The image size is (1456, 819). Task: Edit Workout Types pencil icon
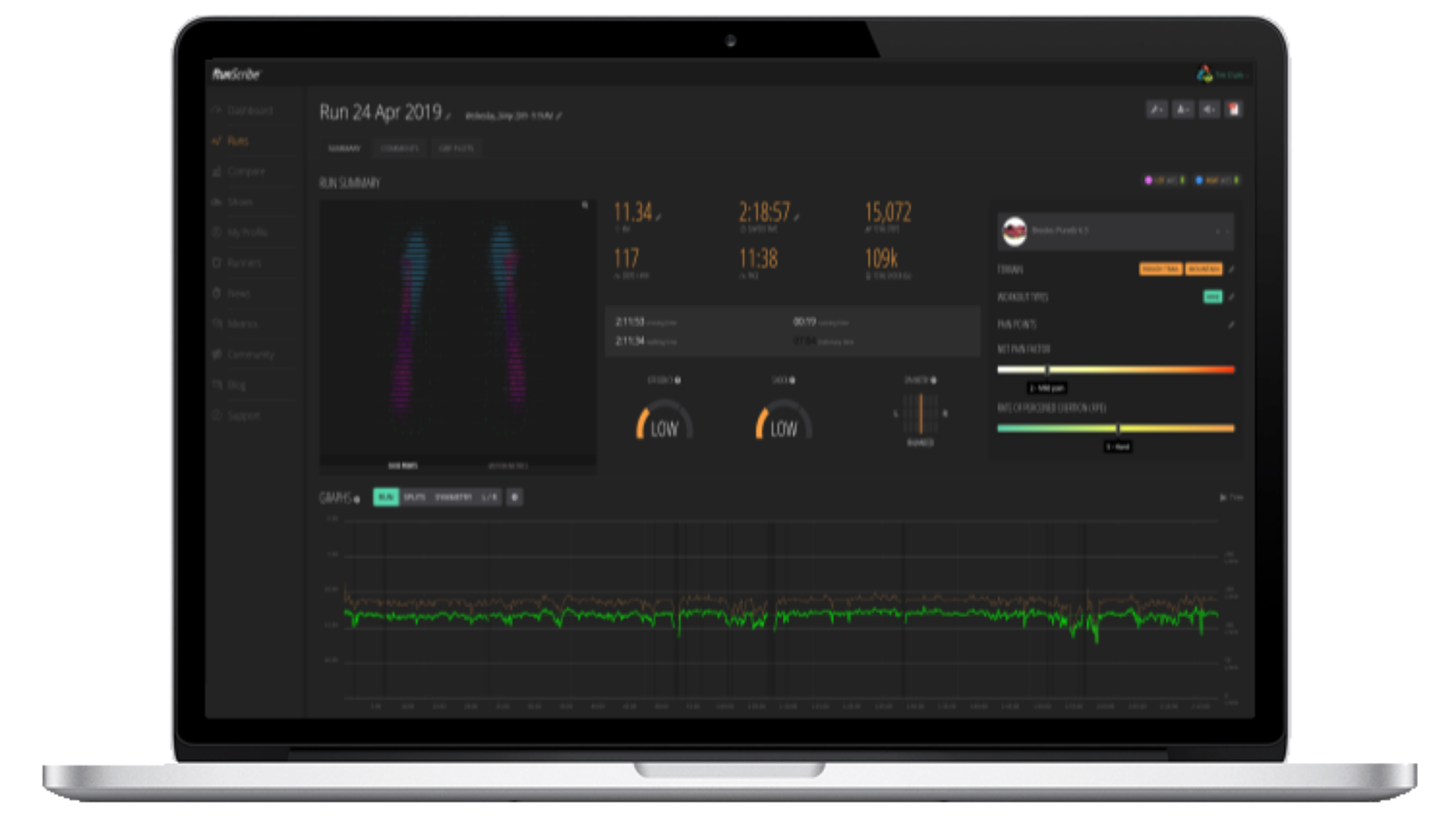click(x=1232, y=297)
